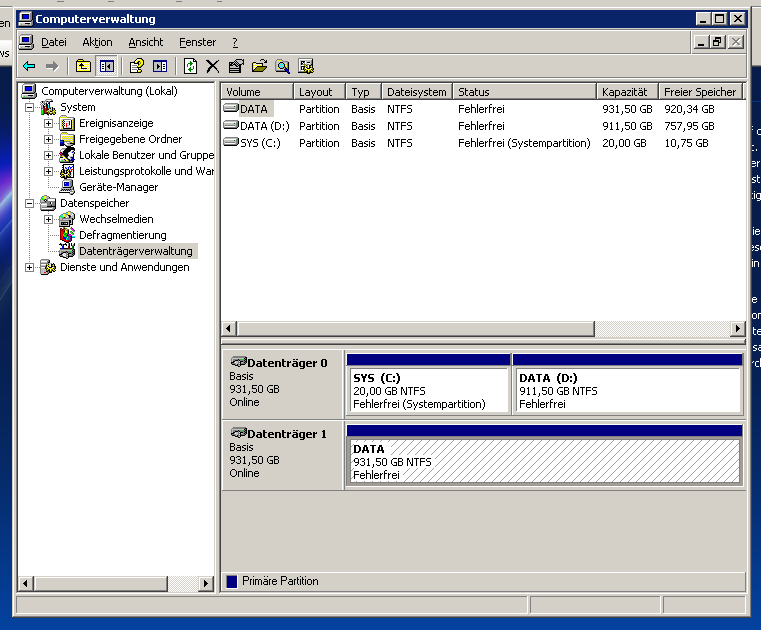Click left arrow of tree pane scrollbar
Image resolution: width=761 pixels, height=630 pixels.
[x=25, y=583]
